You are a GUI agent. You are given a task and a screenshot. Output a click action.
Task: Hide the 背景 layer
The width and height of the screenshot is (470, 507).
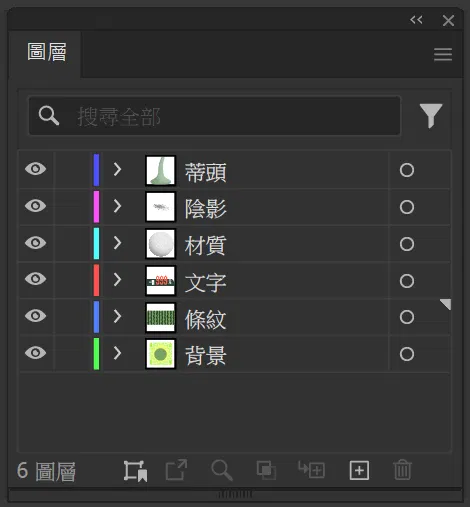pyautogui.click(x=35, y=353)
